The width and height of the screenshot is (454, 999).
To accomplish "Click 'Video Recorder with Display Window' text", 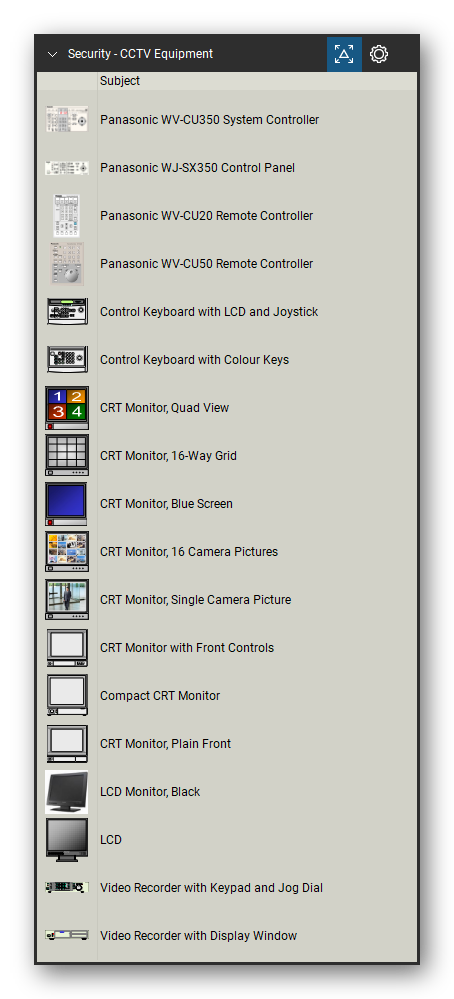I will tap(199, 936).
